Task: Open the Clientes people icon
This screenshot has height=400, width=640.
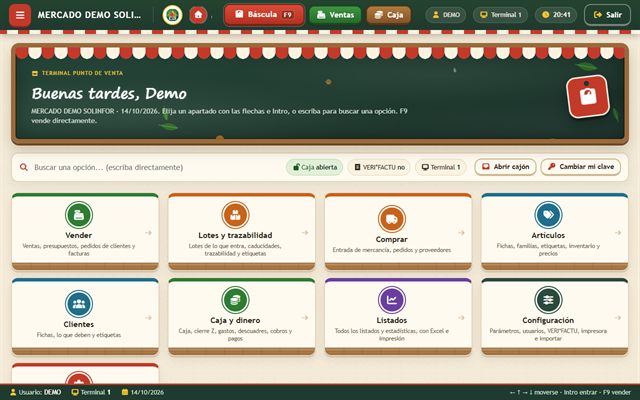Action: point(79,304)
